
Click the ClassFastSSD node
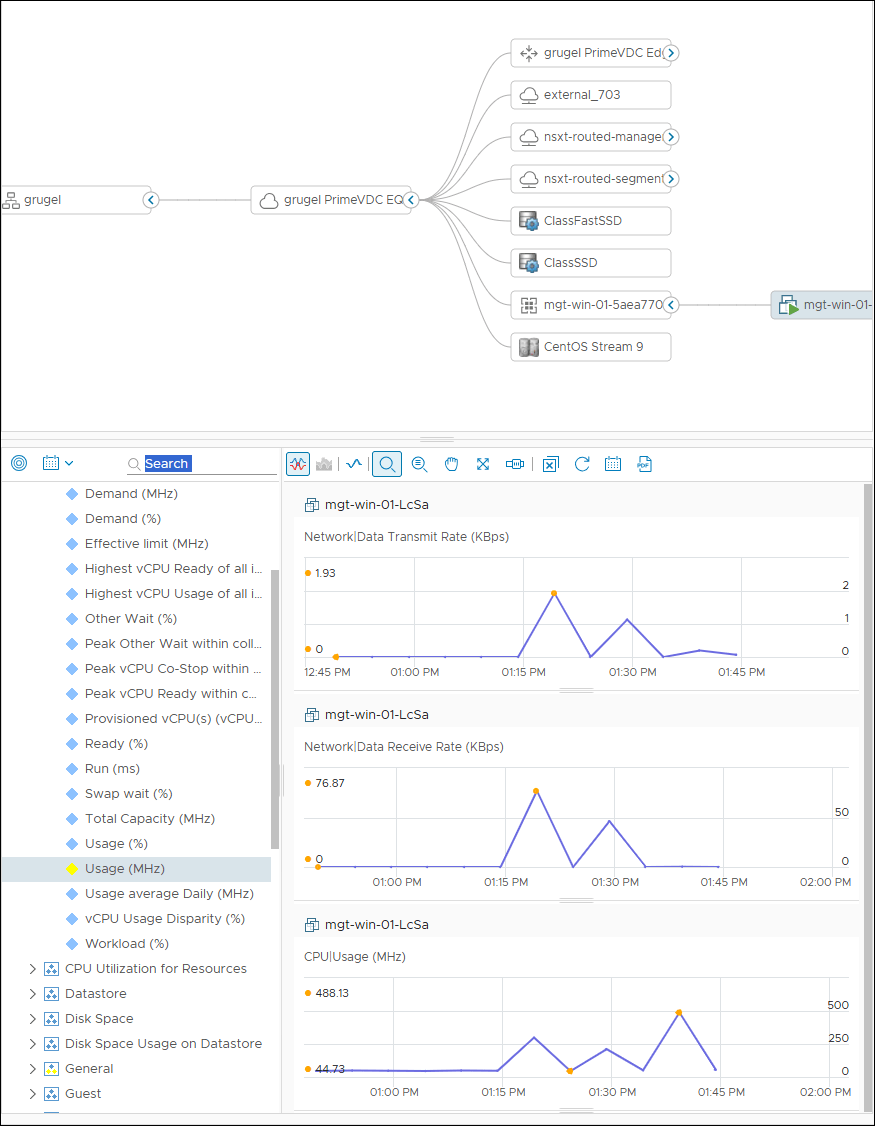590,221
